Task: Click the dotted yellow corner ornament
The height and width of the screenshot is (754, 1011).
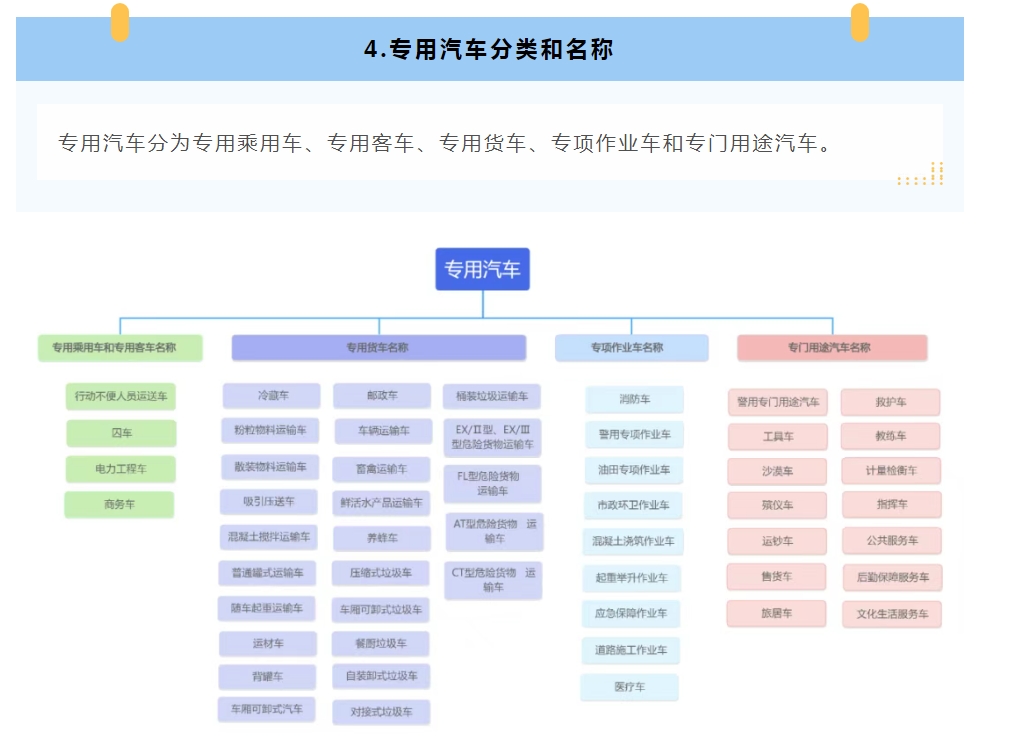Action: click(924, 176)
